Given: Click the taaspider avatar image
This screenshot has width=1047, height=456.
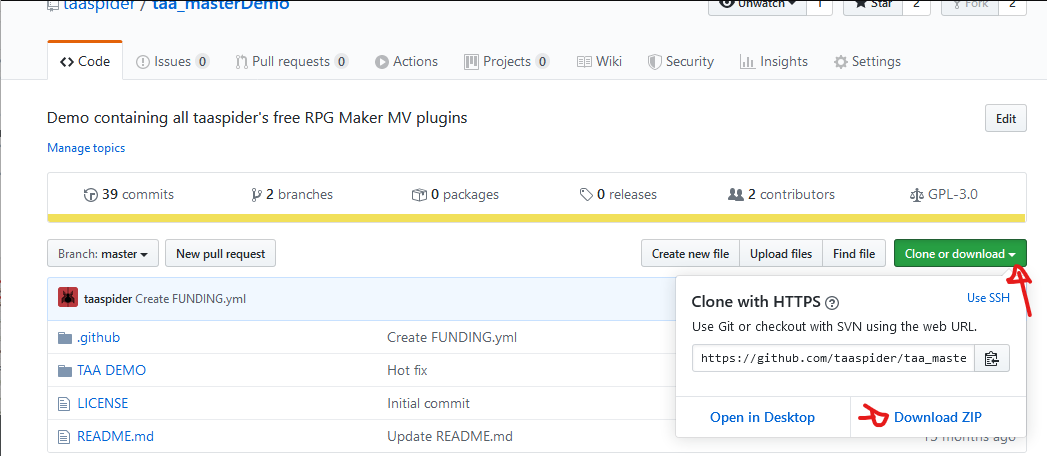Looking at the screenshot, I should [68, 298].
